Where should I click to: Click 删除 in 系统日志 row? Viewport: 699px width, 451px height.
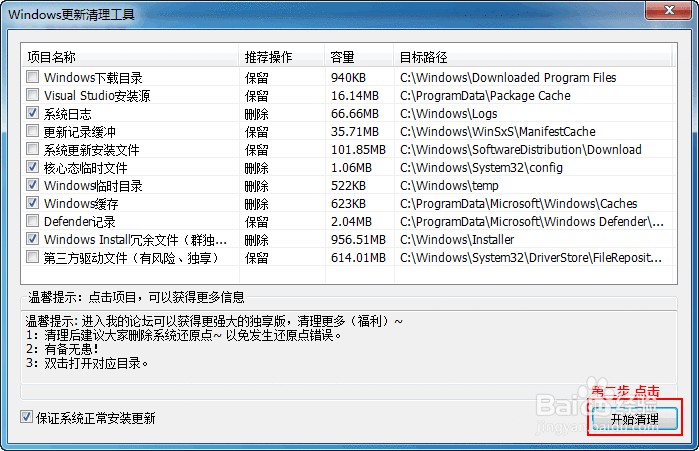[x=256, y=114]
